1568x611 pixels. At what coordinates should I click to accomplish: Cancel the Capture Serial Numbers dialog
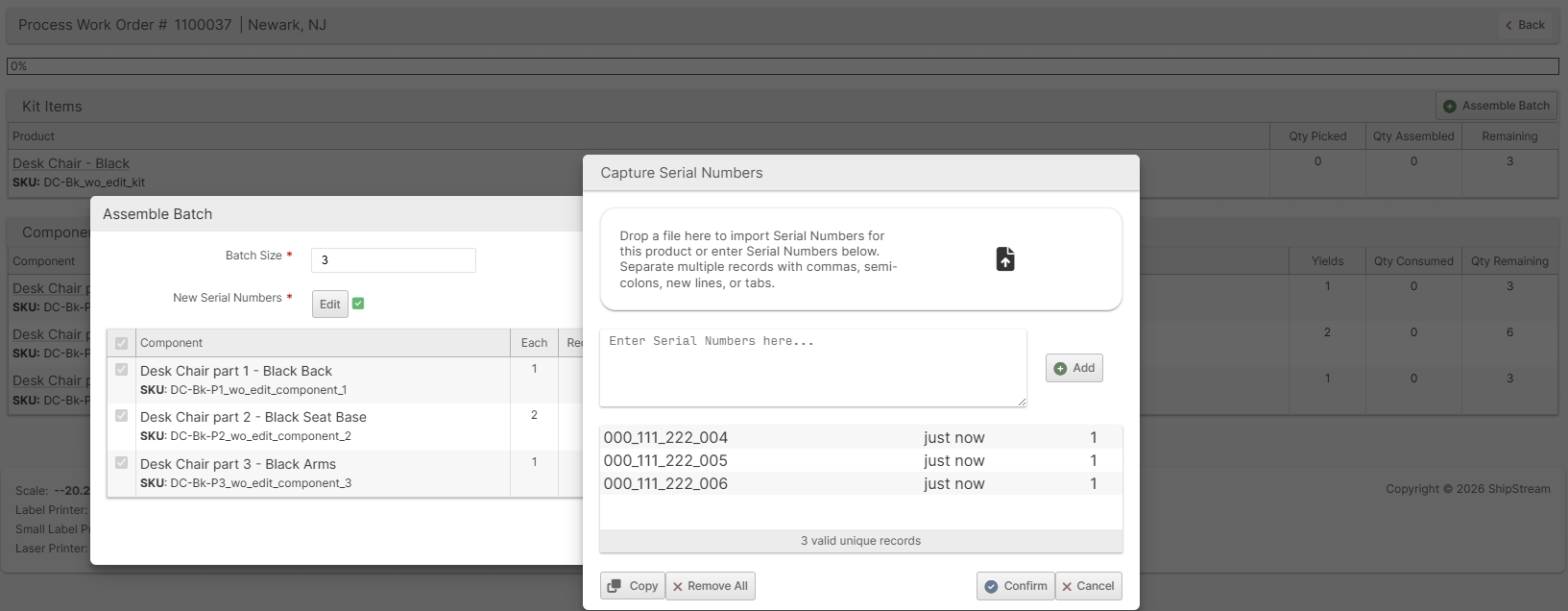[x=1088, y=586]
